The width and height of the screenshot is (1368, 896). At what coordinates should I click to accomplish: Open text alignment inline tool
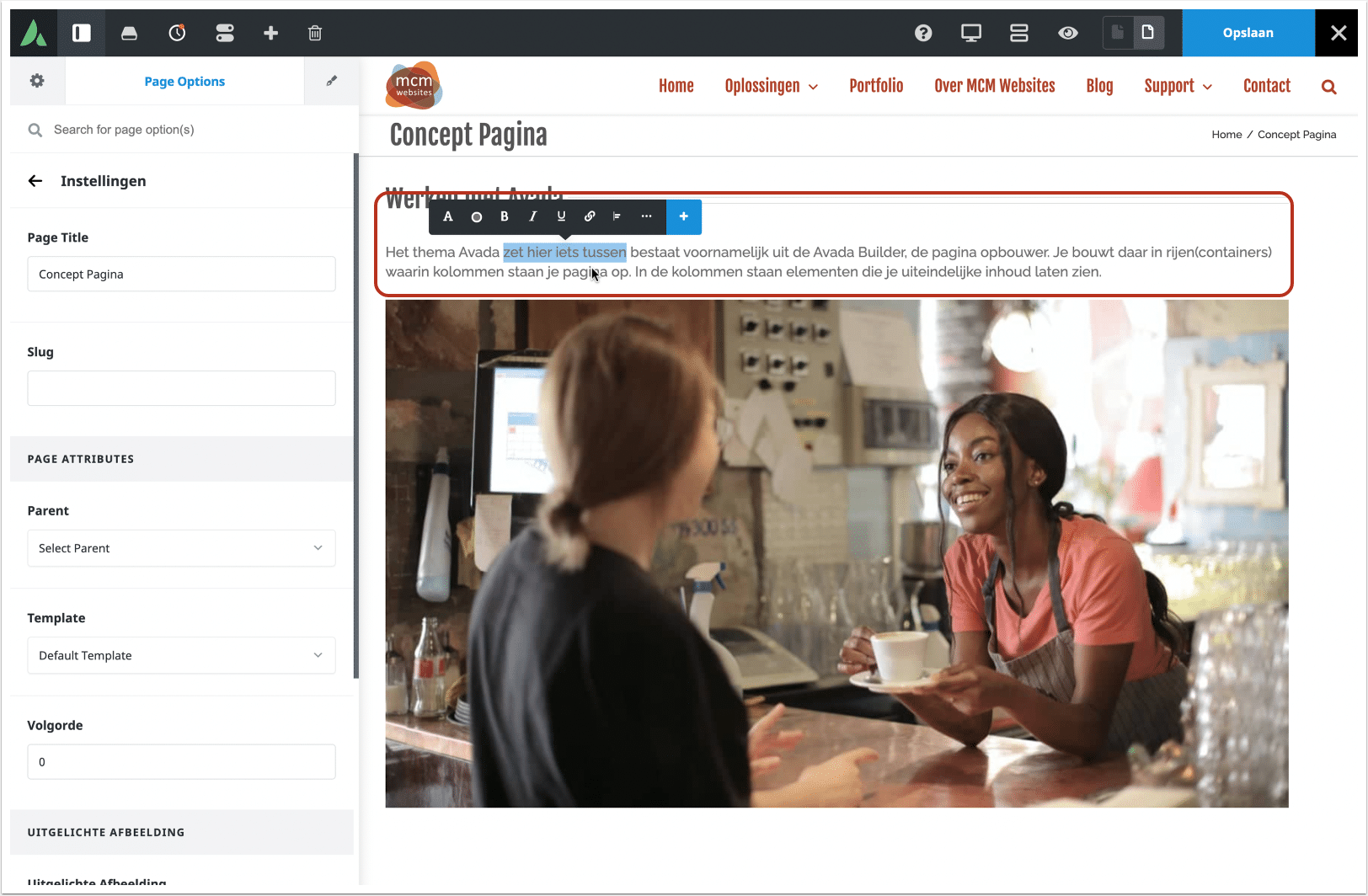point(617,216)
